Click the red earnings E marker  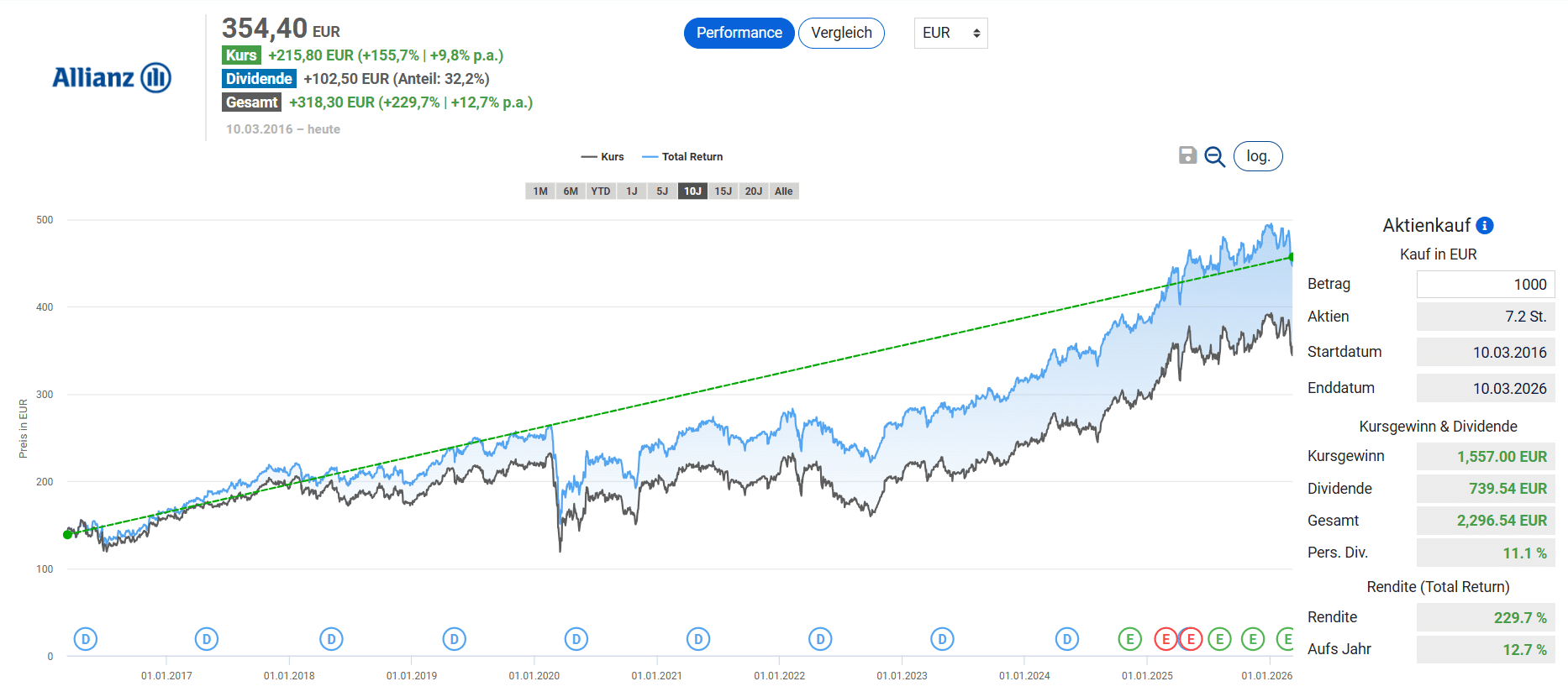tap(1165, 639)
